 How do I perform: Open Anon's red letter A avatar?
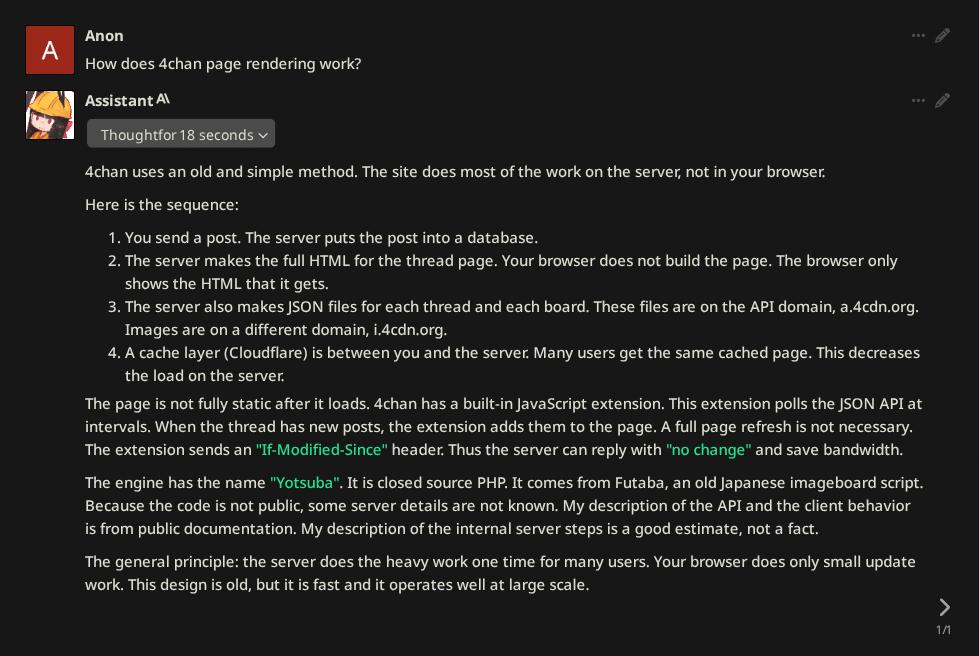coord(50,50)
